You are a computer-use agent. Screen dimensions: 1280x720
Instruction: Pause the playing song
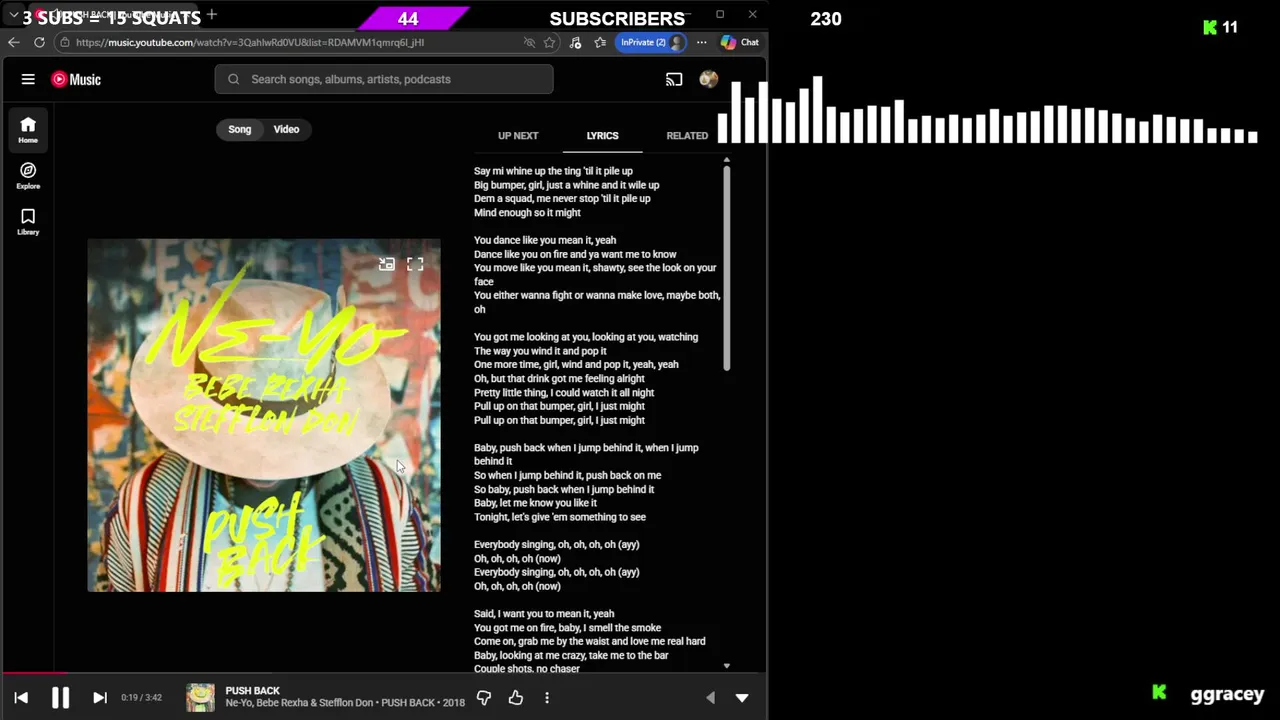pos(60,698)
